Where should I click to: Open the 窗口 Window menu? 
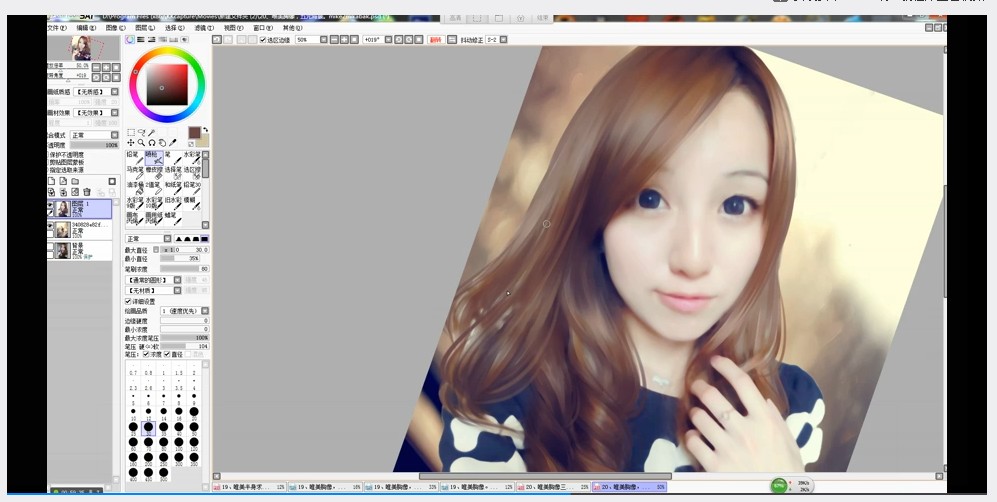[263, 28]
